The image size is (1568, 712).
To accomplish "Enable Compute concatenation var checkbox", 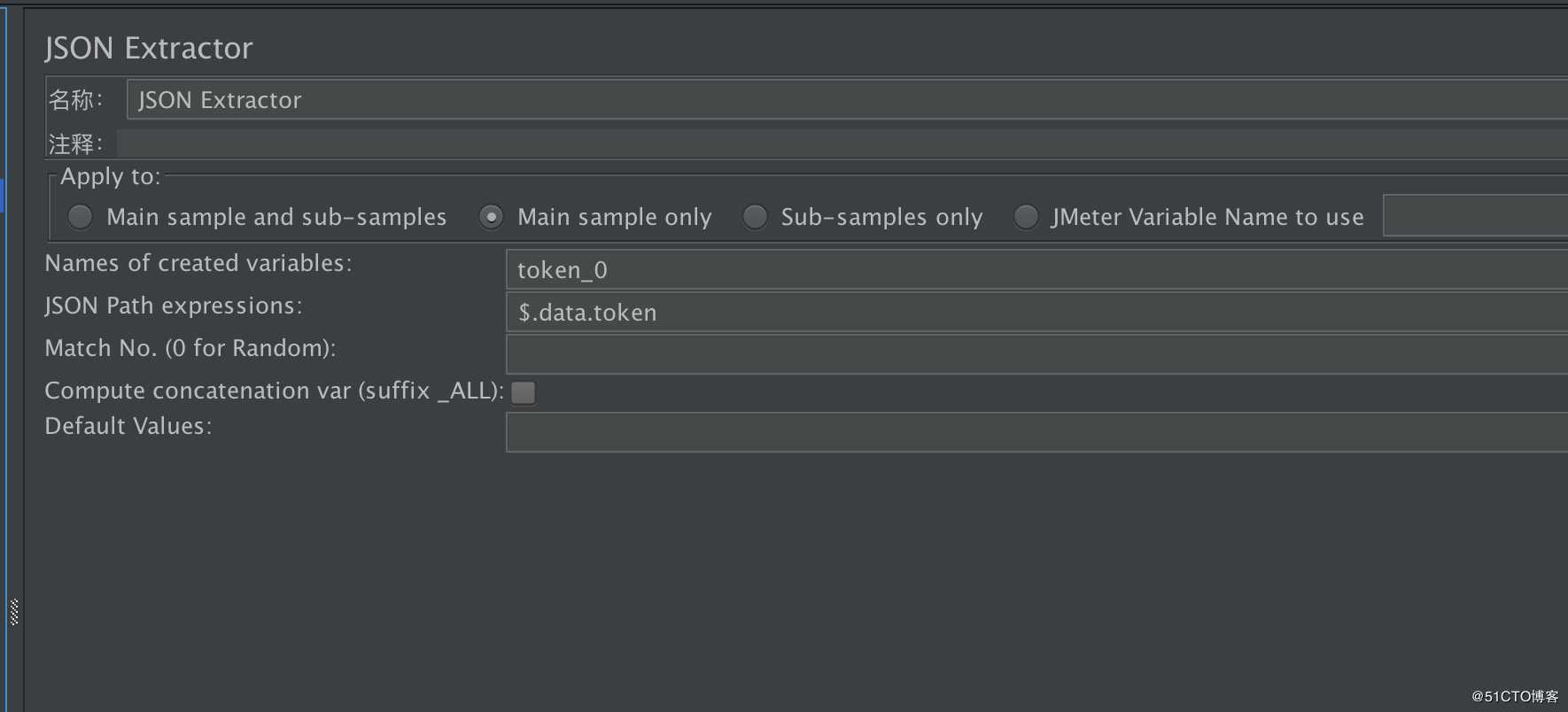I will pyautogui.click(x=524, y=392).
